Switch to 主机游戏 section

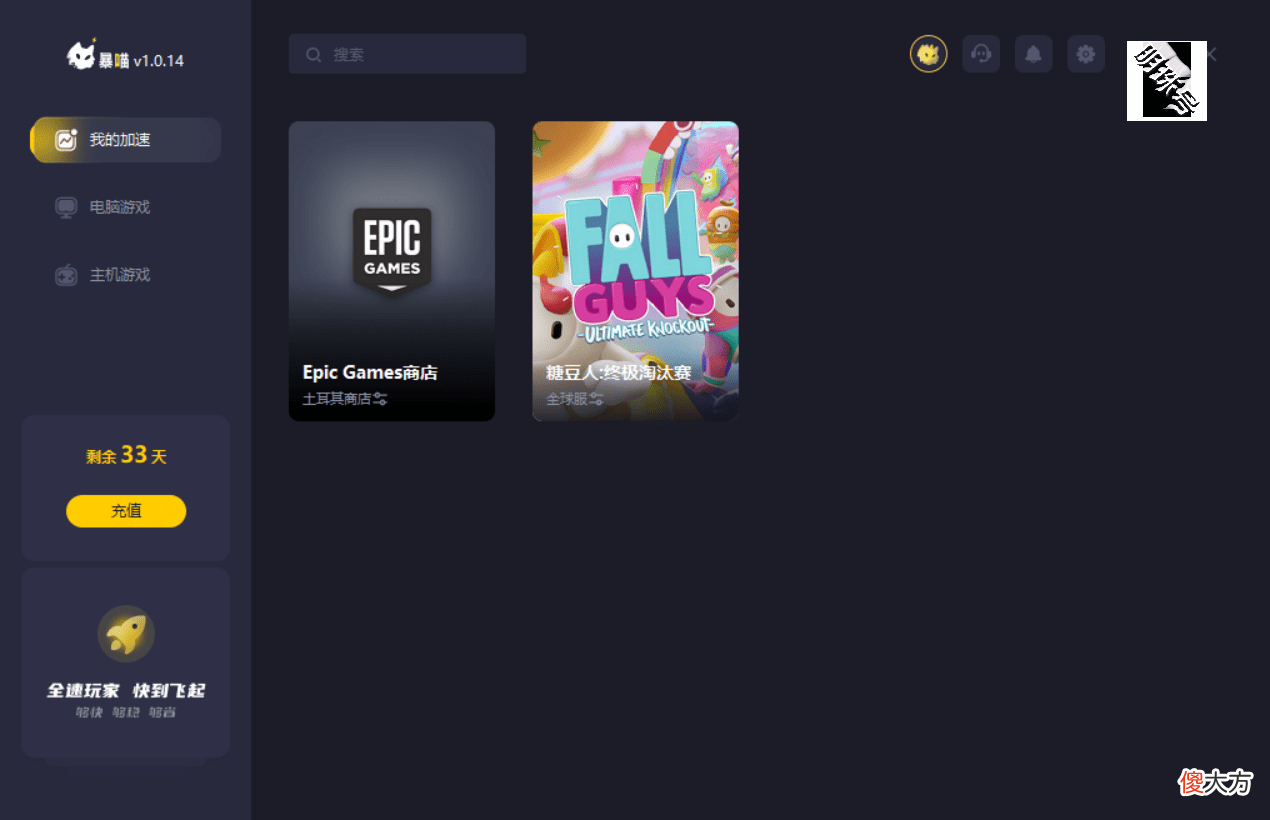[x=120, y=275]
